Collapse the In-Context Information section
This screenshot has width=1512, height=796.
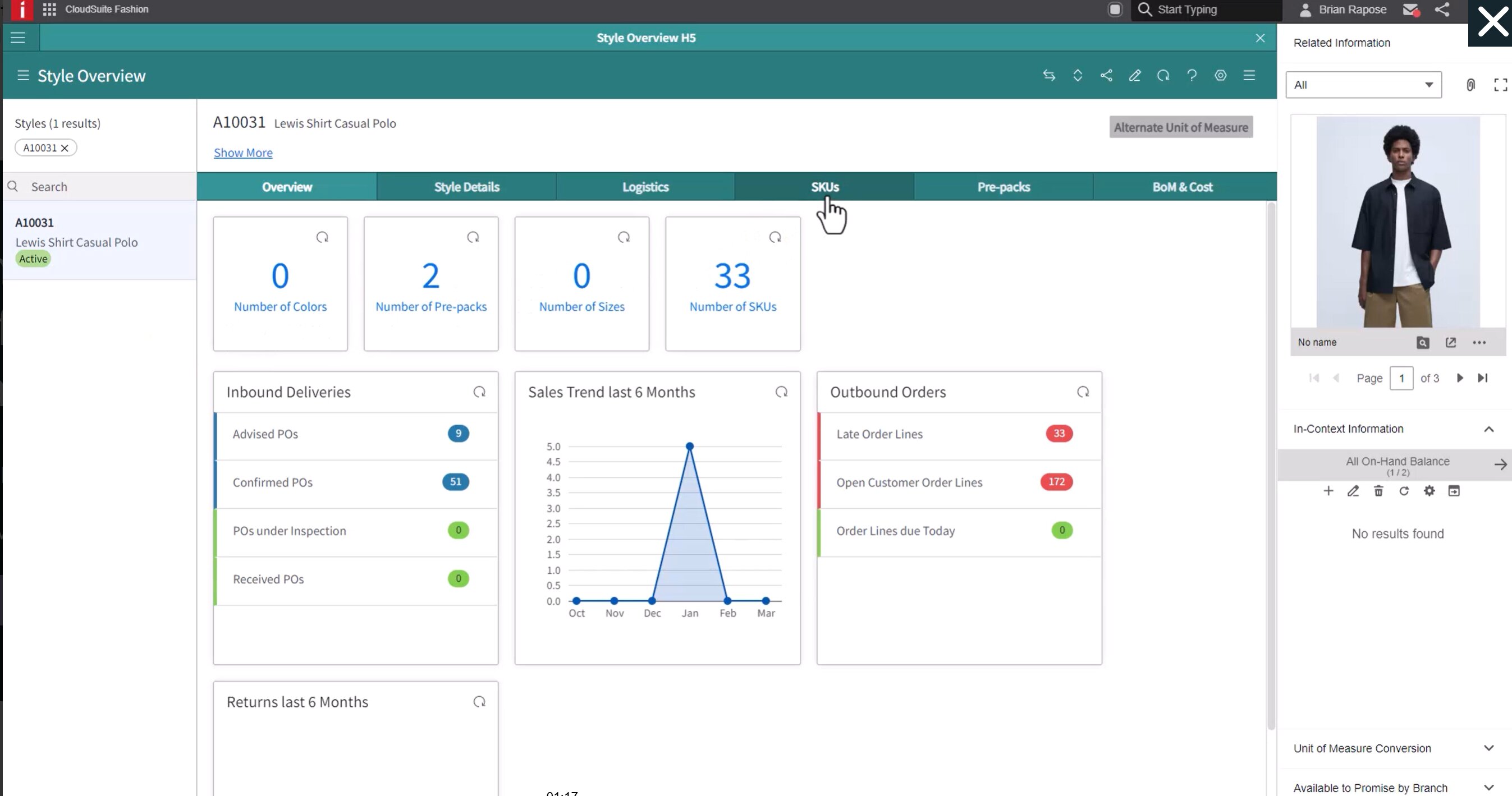point(1488,429)
